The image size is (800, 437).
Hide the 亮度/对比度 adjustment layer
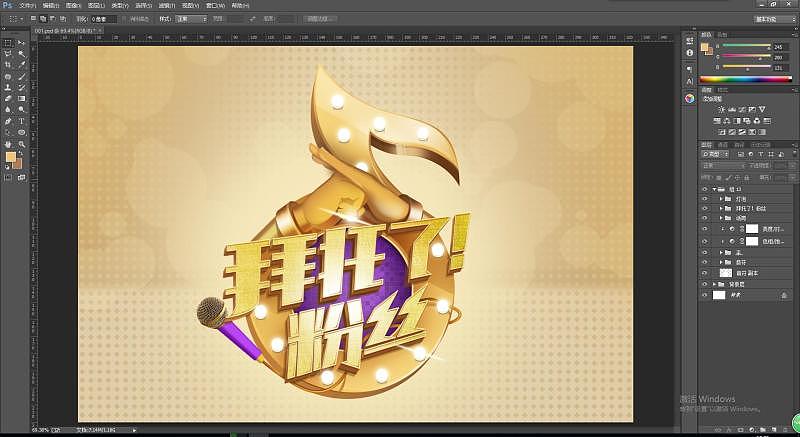coord(705,228)
